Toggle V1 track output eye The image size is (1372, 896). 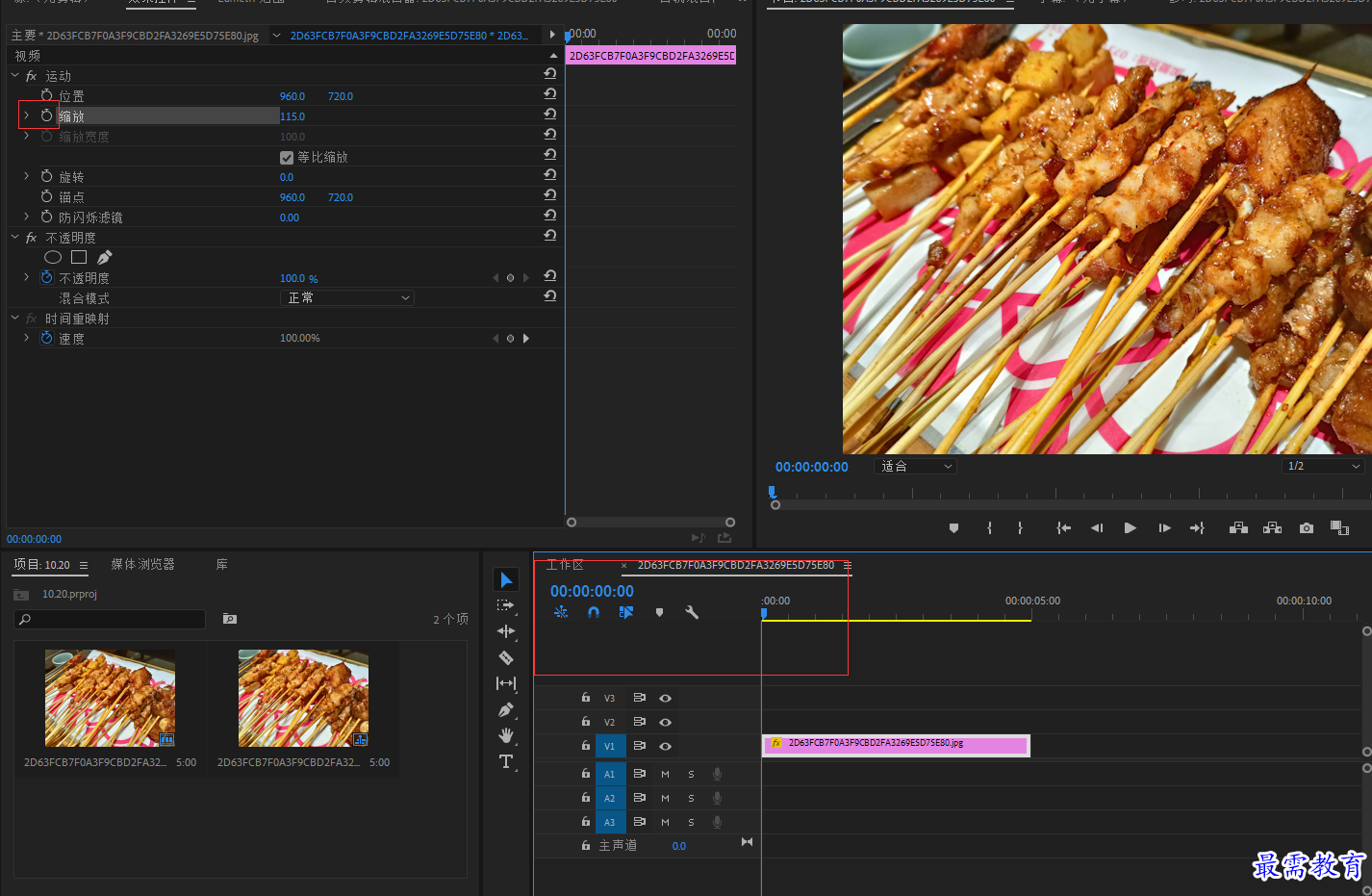(665, 746)
